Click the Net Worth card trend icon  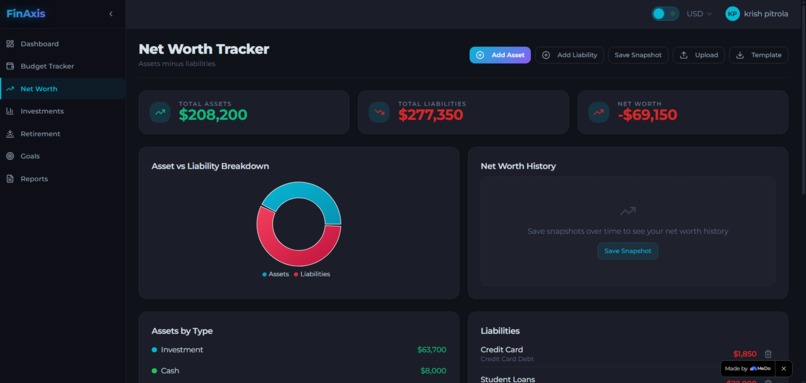click(599, 112)
